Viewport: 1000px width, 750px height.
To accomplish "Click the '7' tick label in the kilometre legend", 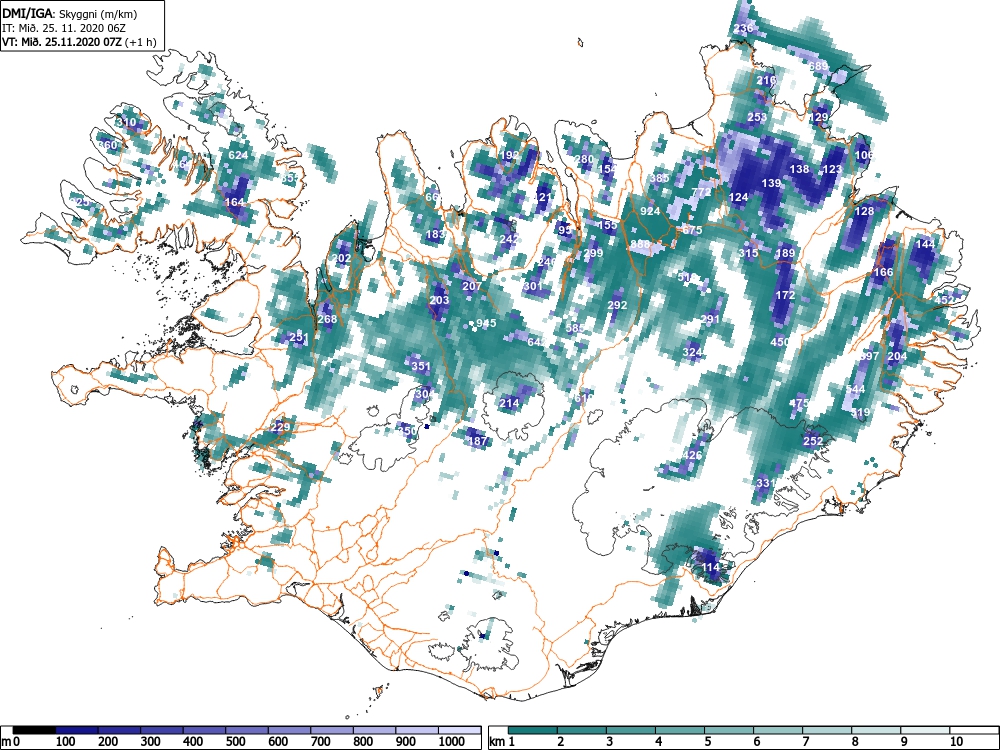I will point(805,742).
